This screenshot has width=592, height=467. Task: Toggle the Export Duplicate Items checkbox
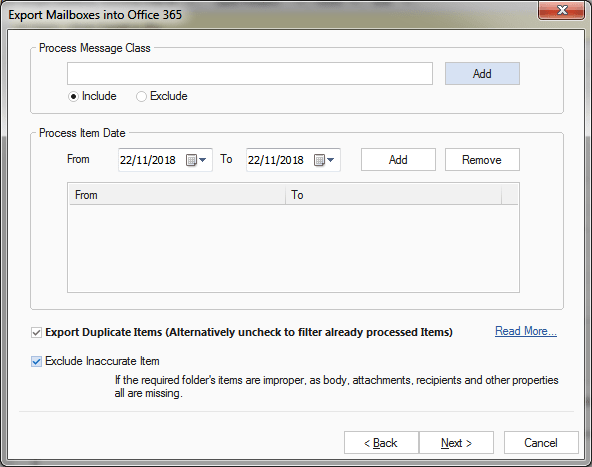[36, 333]
